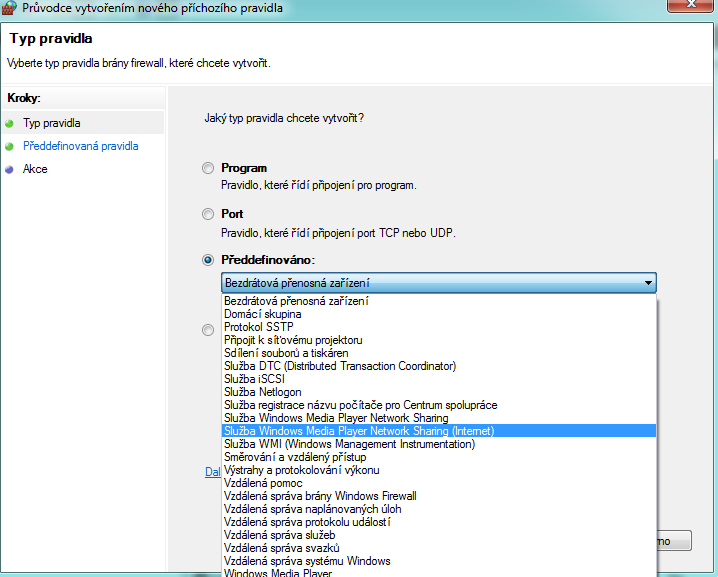Pick highlighted Network Sharing (Internet) entry
Viewport: 718px width, 577px height.
[x=439, y=431]
